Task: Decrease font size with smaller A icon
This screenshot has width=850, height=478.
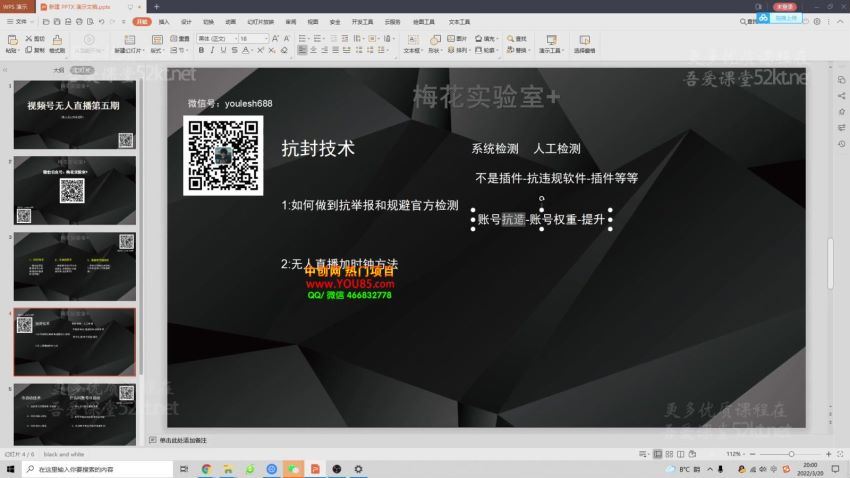Action: click(287, 38)
